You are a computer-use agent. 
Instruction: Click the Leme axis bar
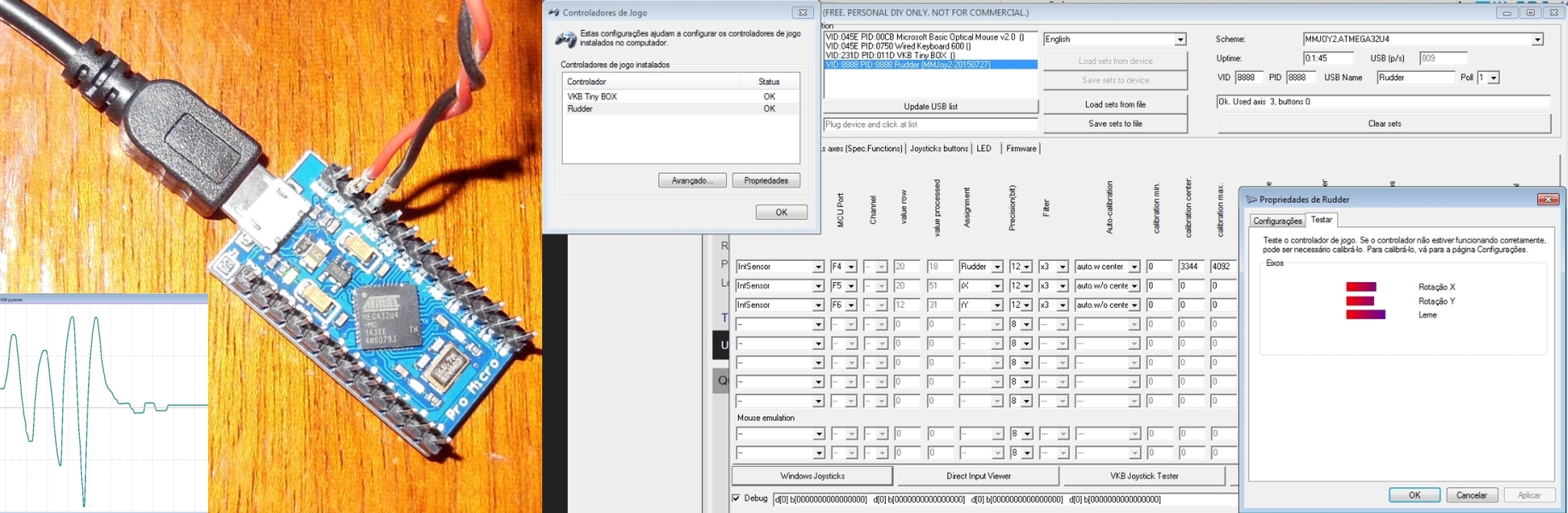1365,315
